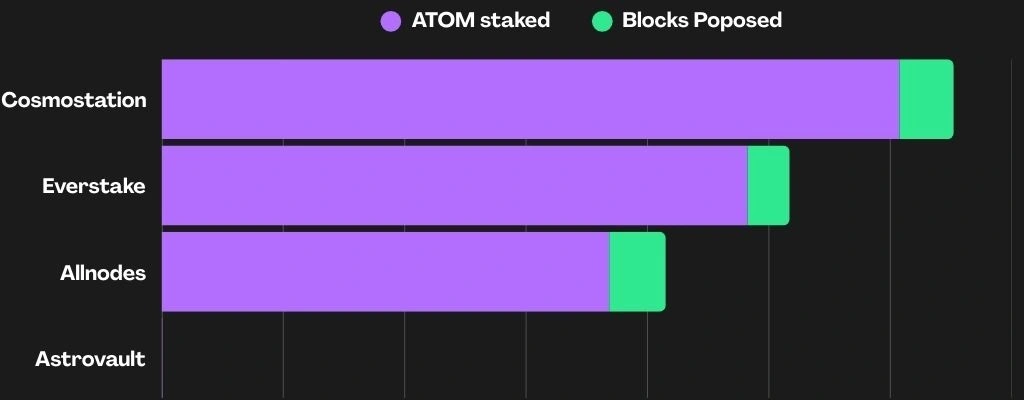Click empty plot area beside Everstake bar
This screenshot has height=400, width=1024.
tap(900, 186)
